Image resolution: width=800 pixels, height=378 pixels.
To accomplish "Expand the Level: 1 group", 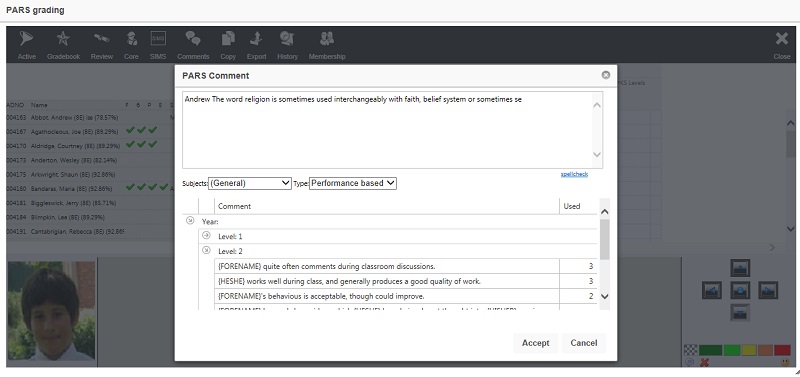I will coord(206,235).
